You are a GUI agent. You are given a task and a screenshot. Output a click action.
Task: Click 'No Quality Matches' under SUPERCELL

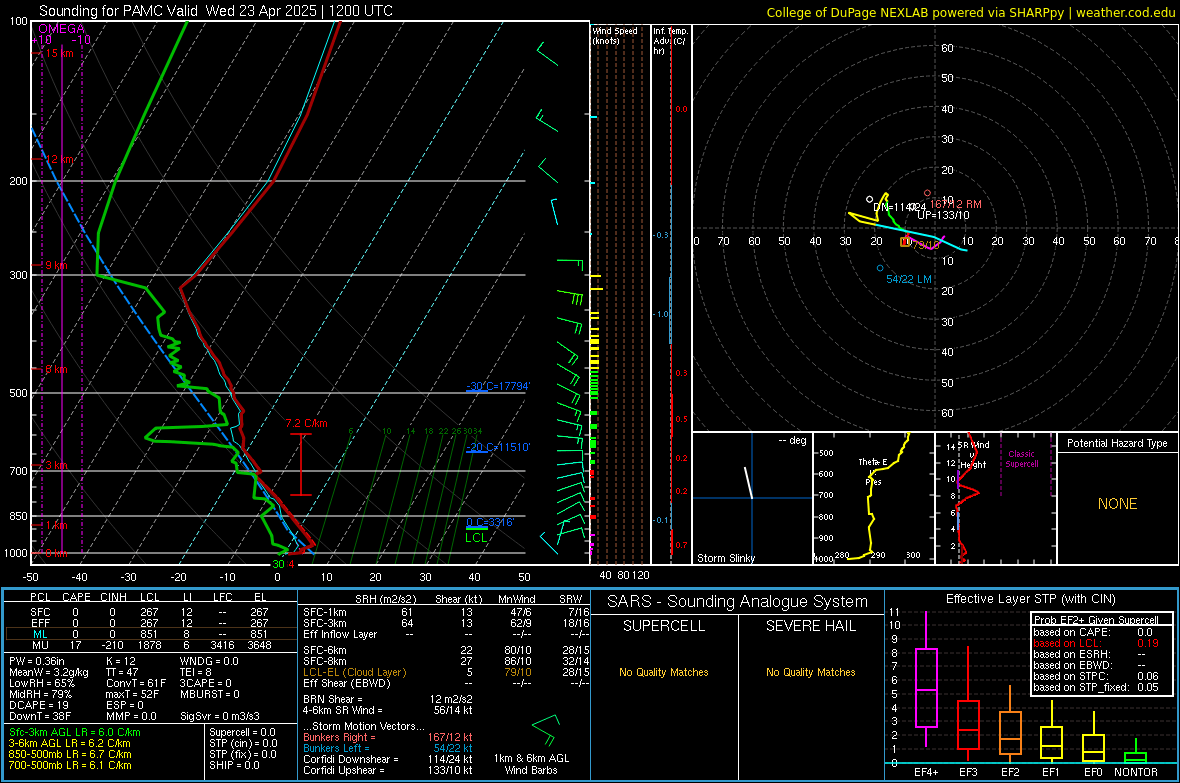pyautogui.click(x=664, y=672)
